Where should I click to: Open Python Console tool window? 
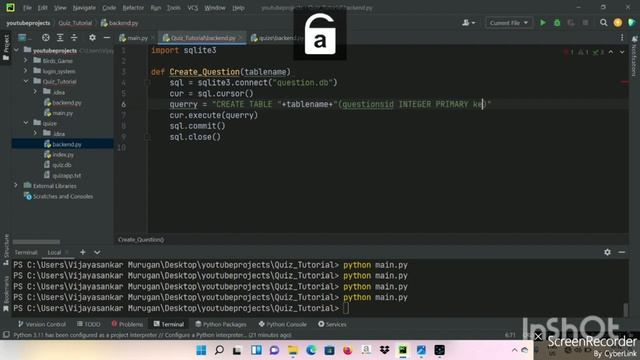coord(282,324)
